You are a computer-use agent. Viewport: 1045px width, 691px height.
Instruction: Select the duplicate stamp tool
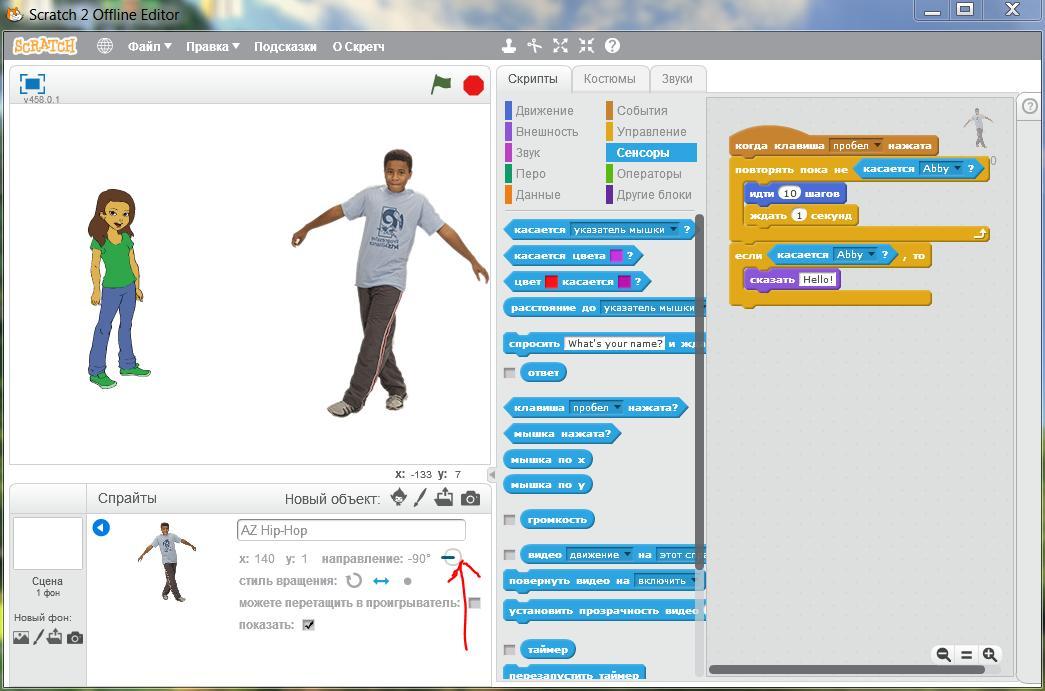click(509, 46)
